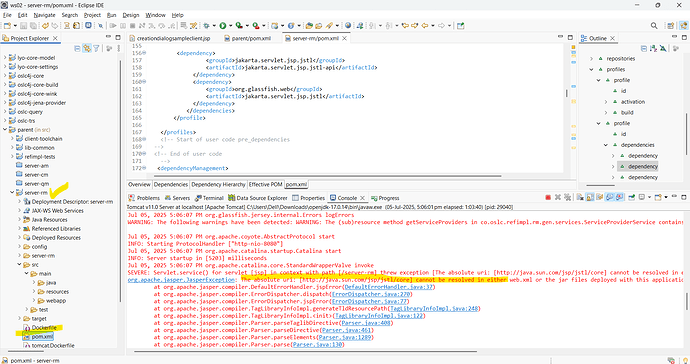Toggle Scroll Lock in Console toolbar
This screenshot has height=364, width=690.
click(590, 198)
